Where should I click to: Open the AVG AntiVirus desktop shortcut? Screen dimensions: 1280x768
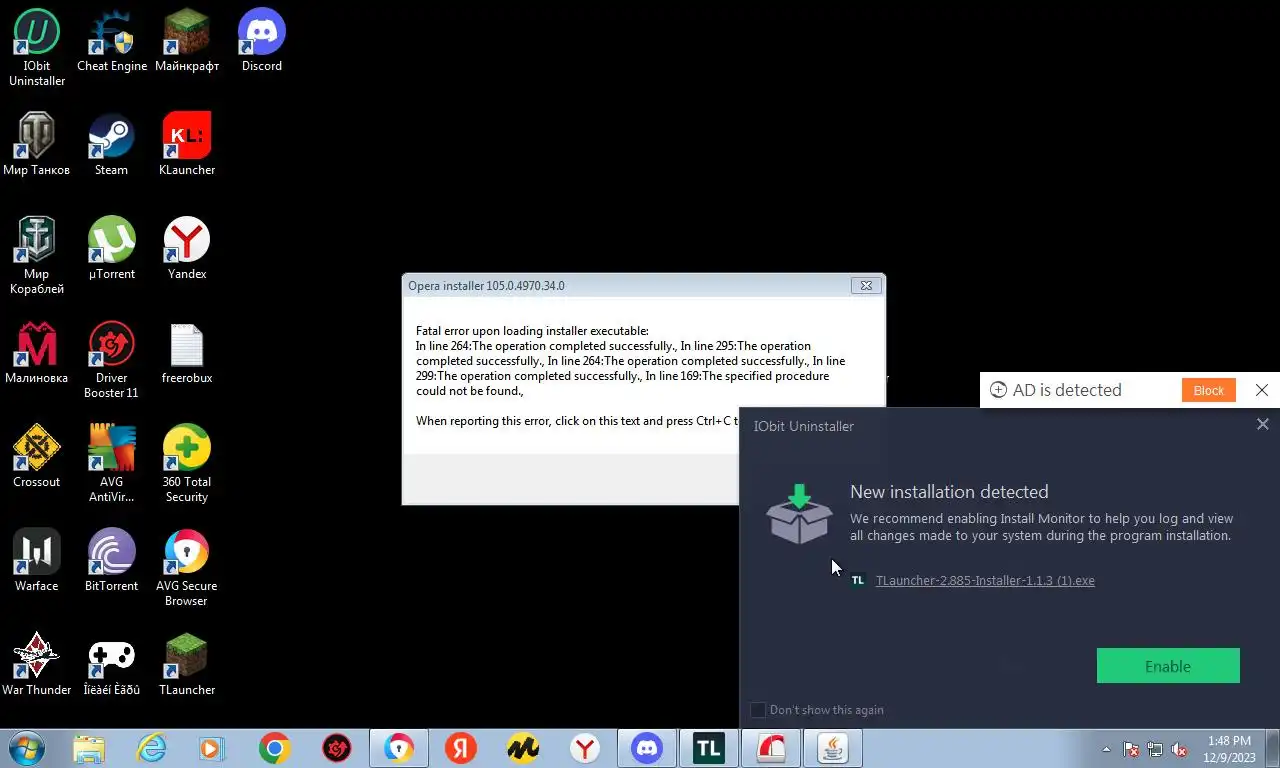(x=112, y=463)
